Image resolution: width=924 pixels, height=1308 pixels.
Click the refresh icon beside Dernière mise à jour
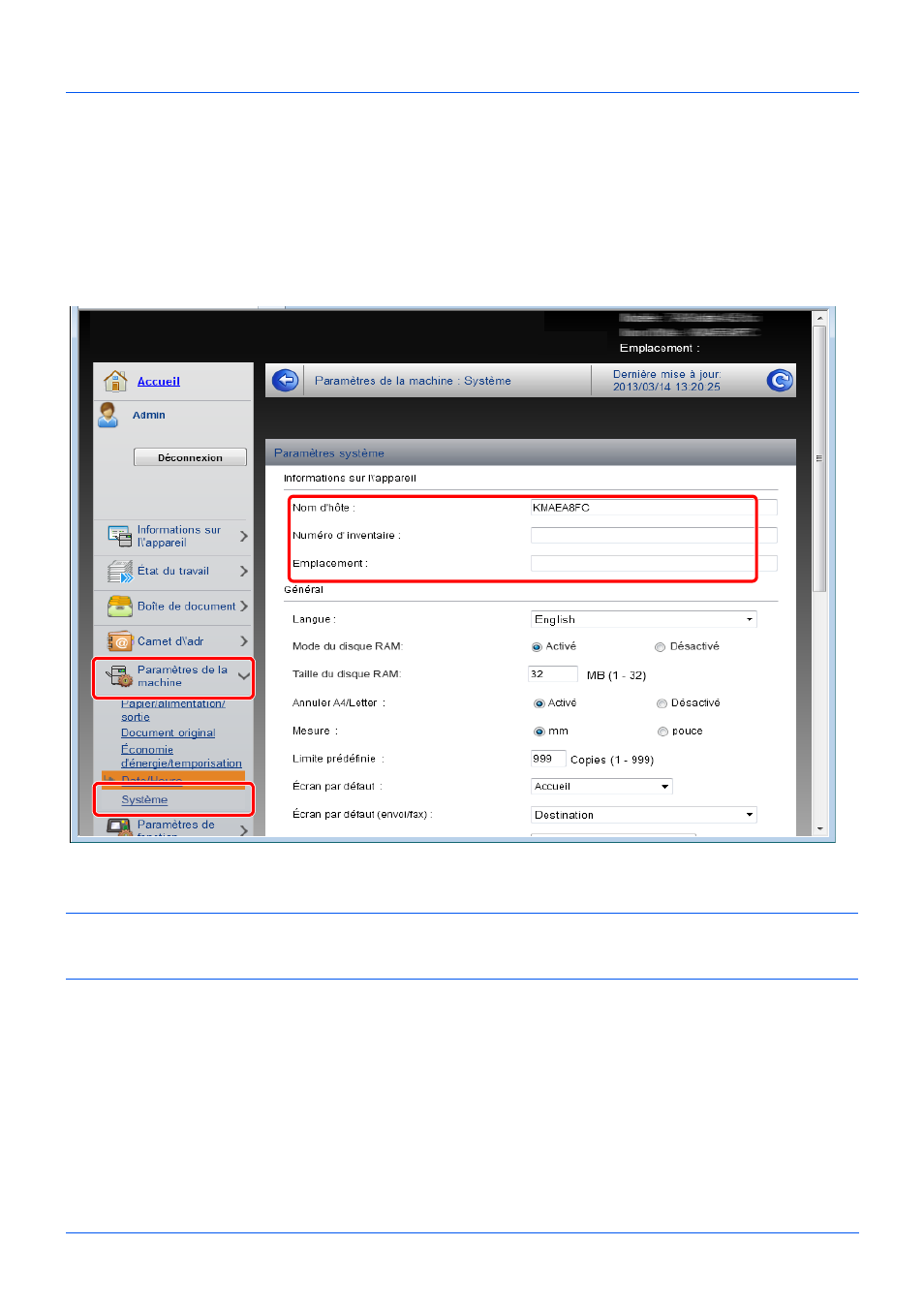click(x=780, y=381)
